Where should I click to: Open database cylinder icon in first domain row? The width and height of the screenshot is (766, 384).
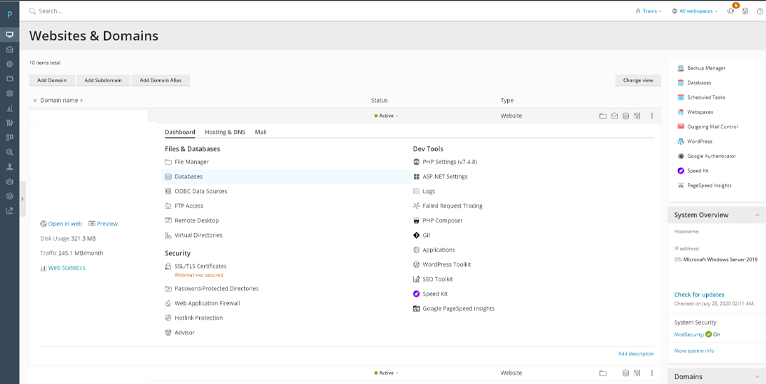click(x=626, y=116)
